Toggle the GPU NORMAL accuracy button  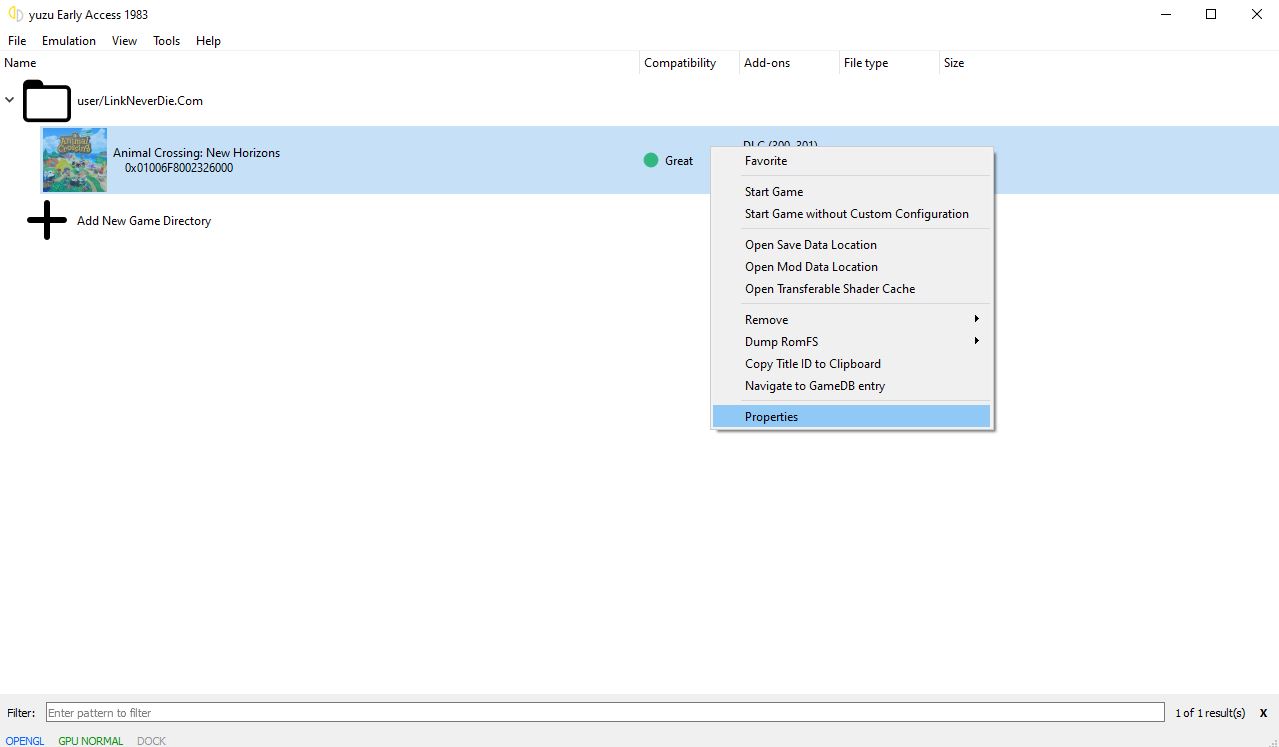click(91, 741)
